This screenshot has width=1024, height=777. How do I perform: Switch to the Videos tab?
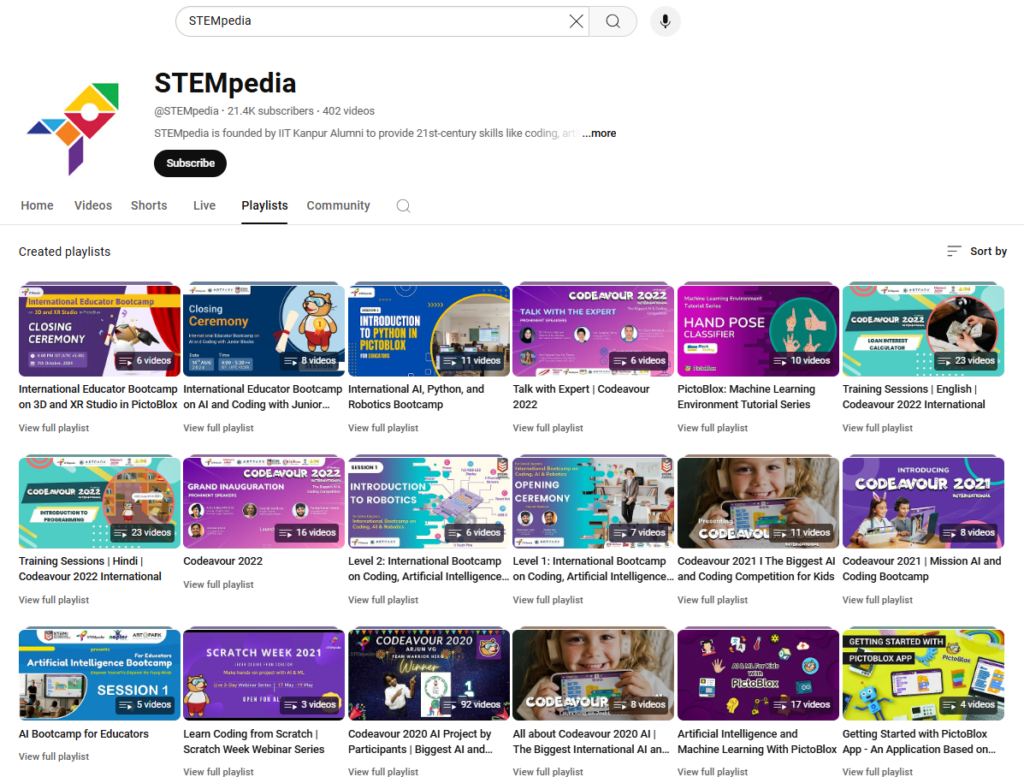[x=93, y=206]
